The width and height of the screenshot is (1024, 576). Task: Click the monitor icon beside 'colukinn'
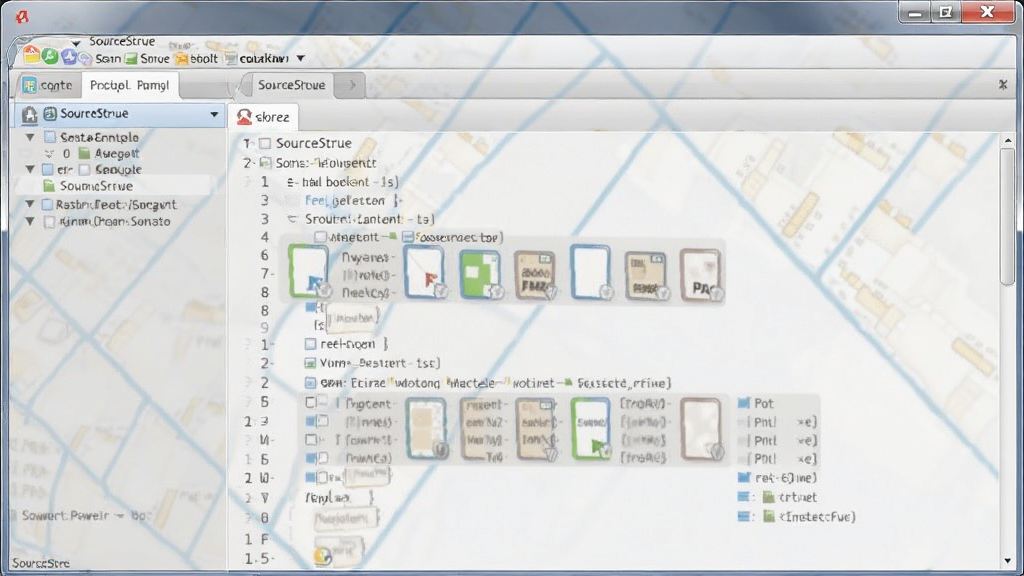coord(231,59)
